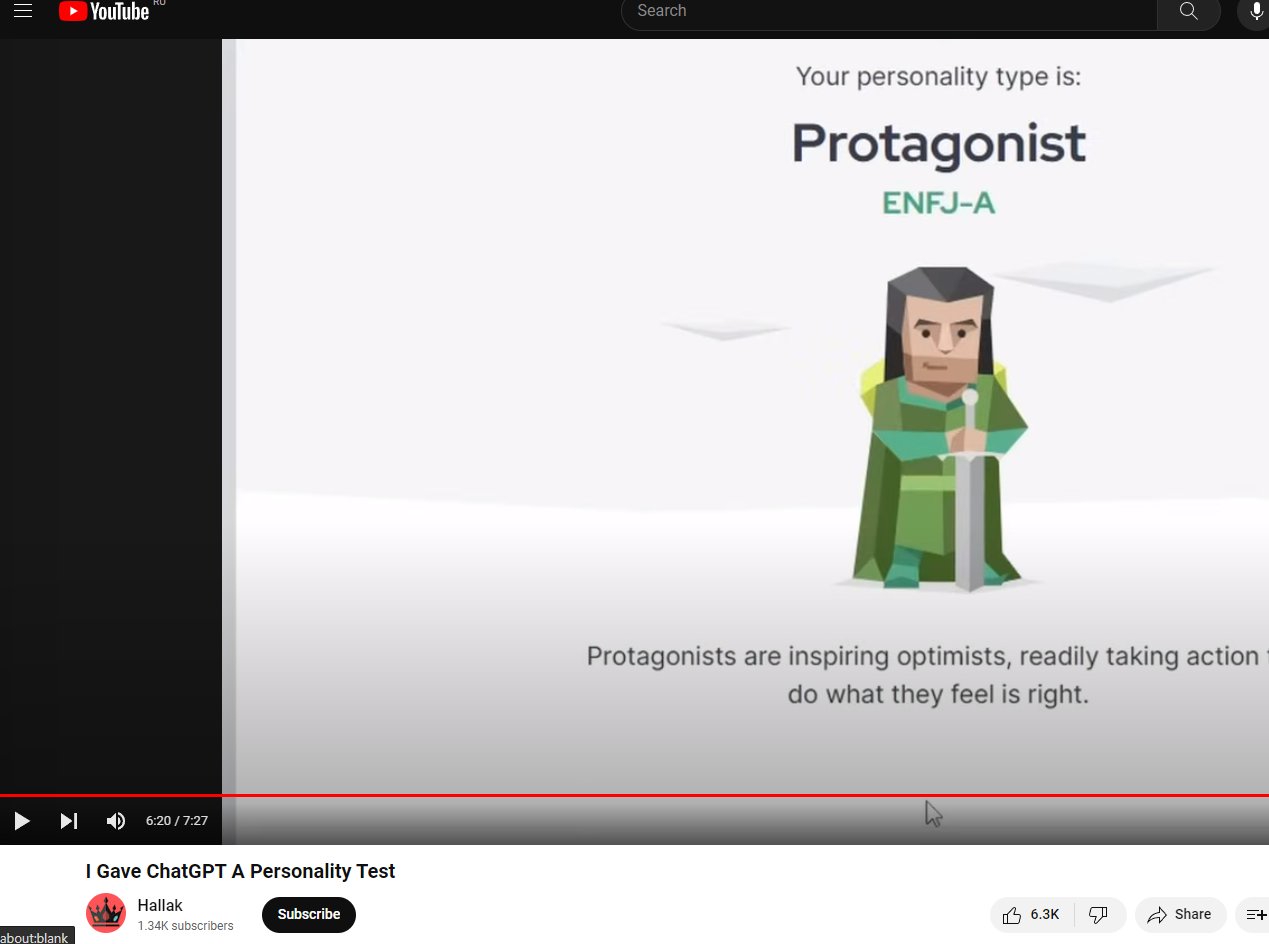Open the YouTube hamburger guide menu
The width and height of the screenshot is (1269, 944).
23,11
